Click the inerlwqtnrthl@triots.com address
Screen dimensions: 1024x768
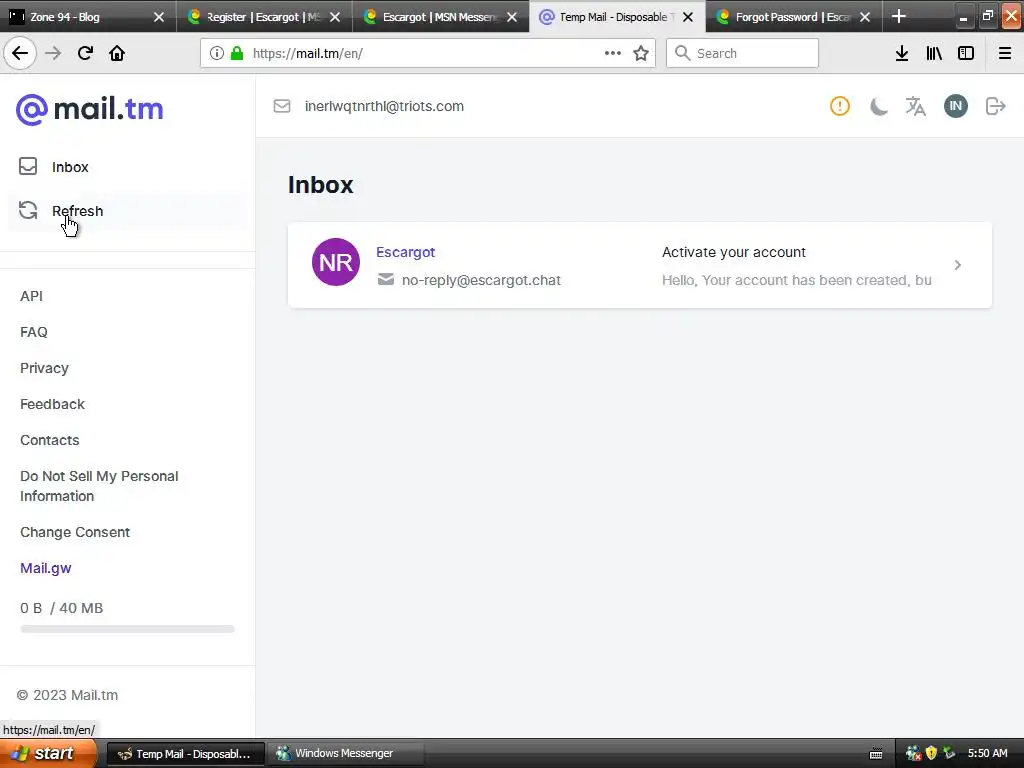384,106
